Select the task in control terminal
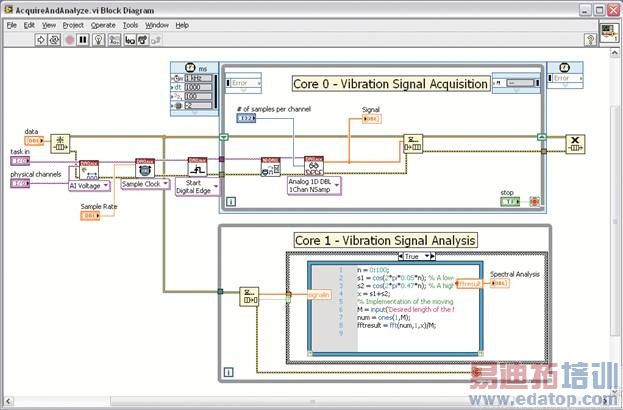This screenshot has height=410, width=623. point(20,161)
